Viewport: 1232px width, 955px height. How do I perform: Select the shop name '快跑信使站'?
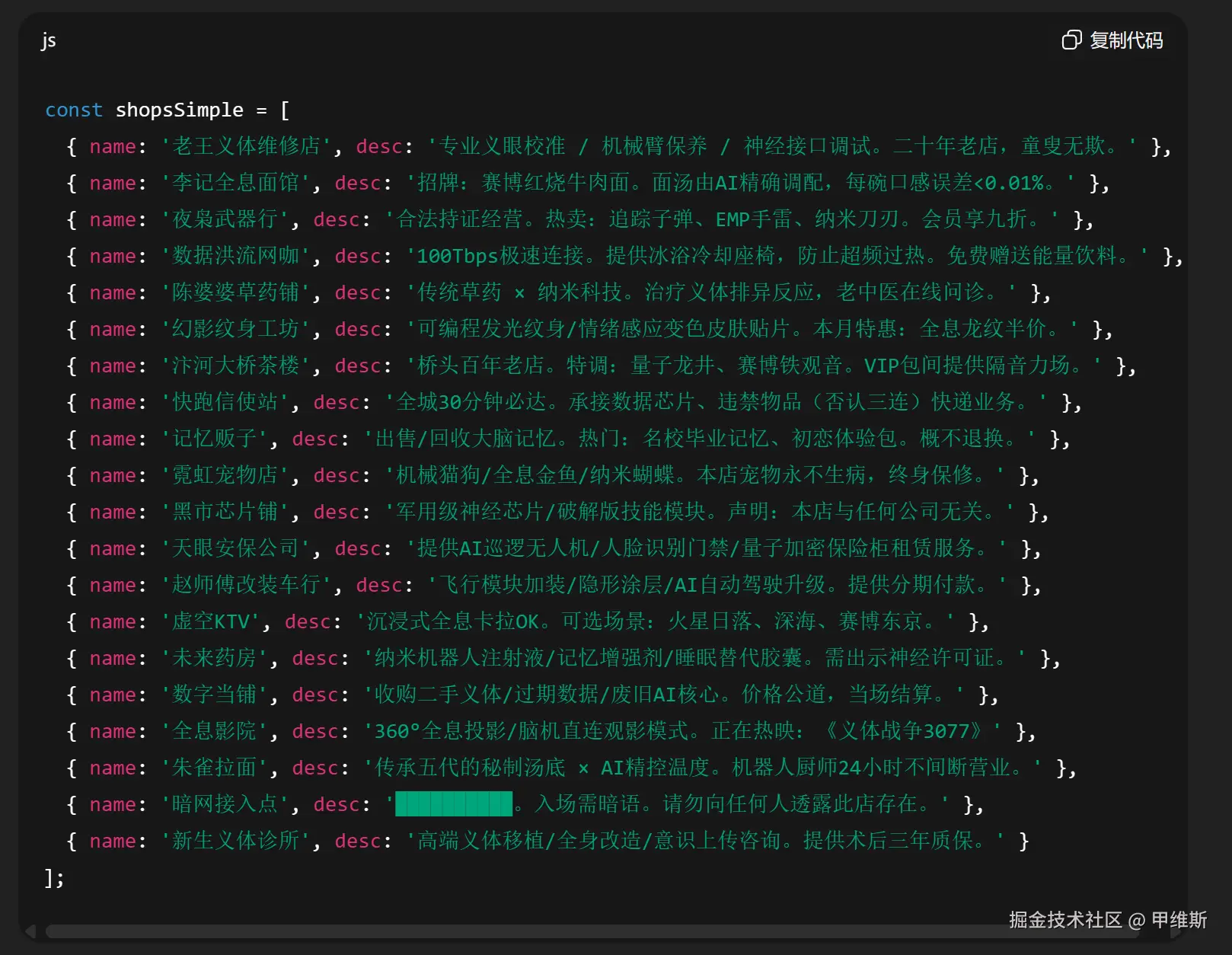click(x=225, y=402)
